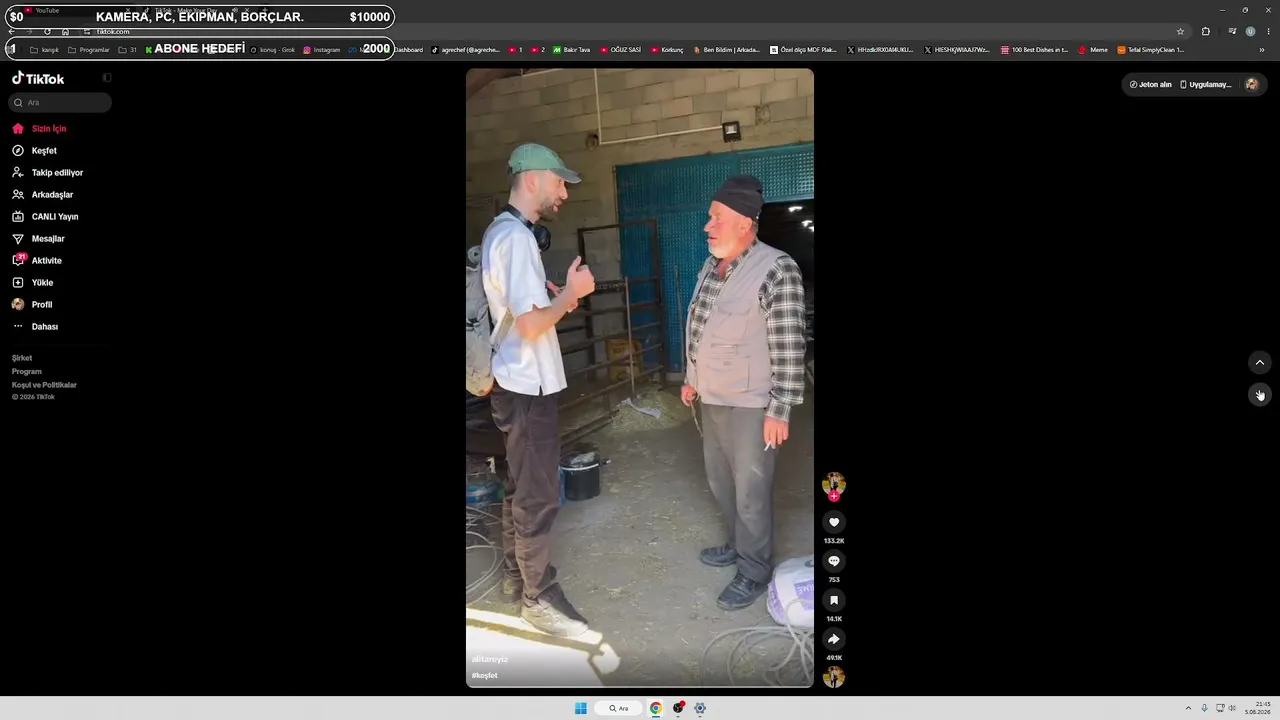Open the Profil avatar in sidebar

pos(18,305)
